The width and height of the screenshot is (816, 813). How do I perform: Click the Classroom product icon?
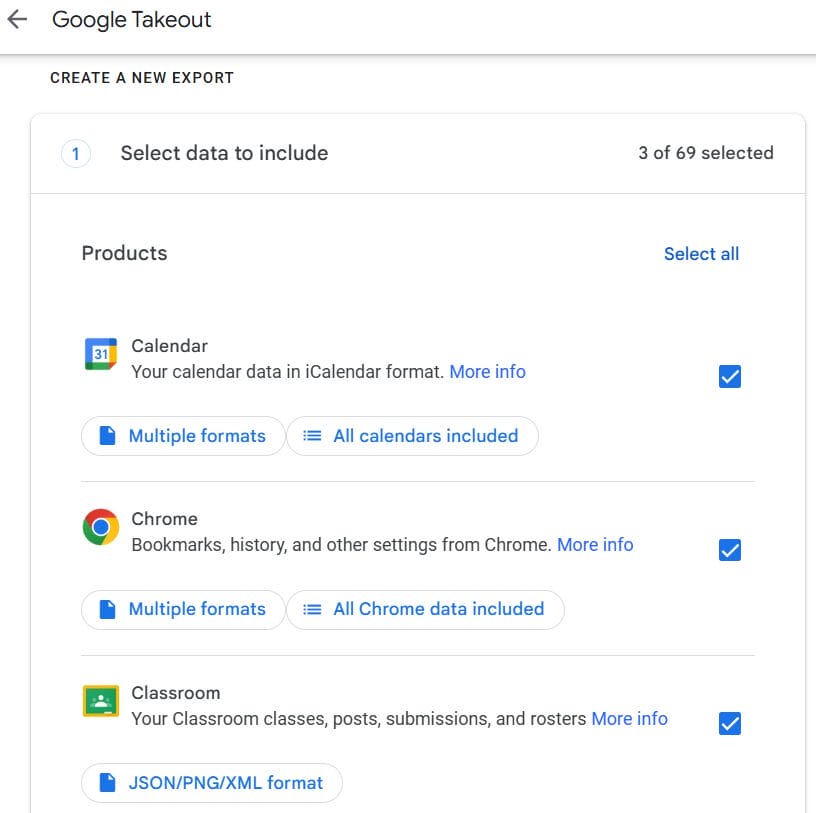[100, 701]
